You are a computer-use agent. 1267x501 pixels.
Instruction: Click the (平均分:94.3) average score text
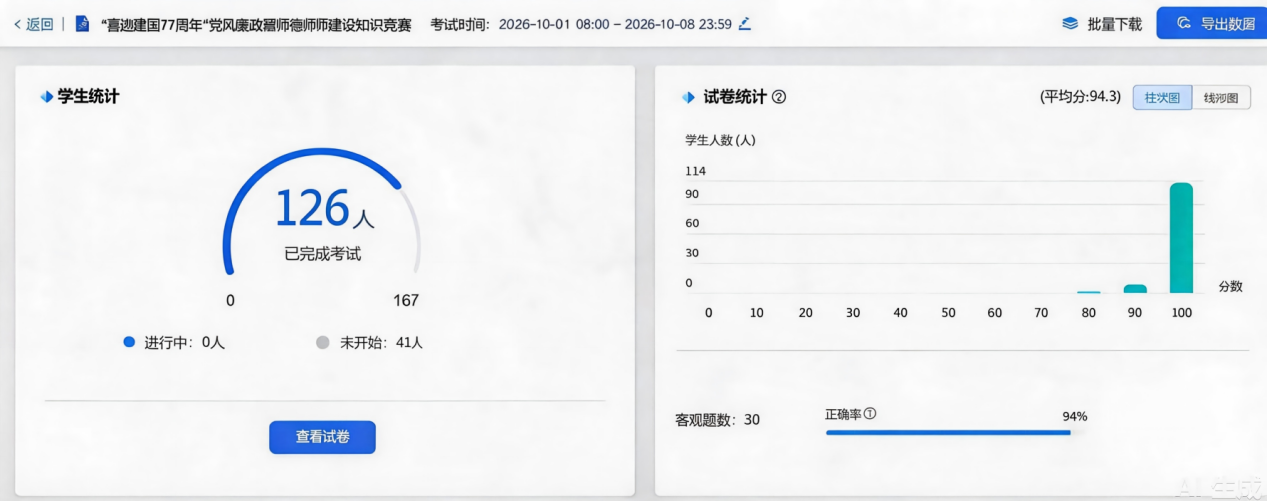[1080, 97]
